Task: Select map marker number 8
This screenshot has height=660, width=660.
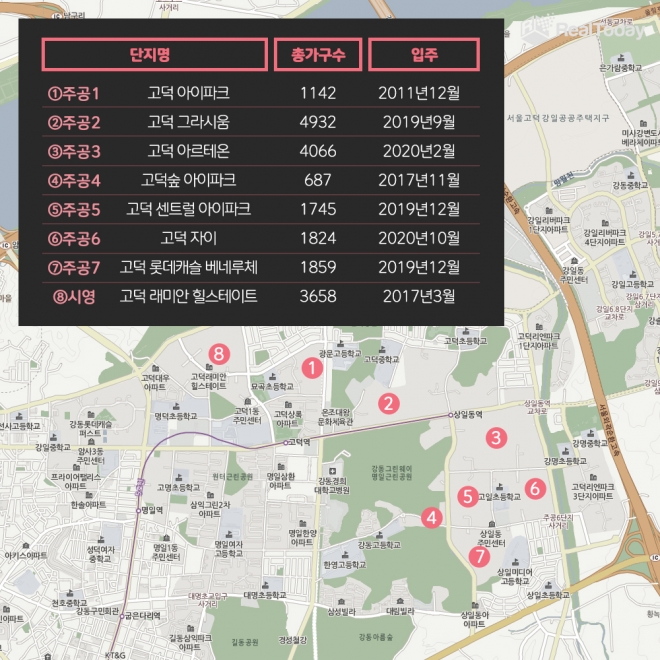Action: (219, 354)
